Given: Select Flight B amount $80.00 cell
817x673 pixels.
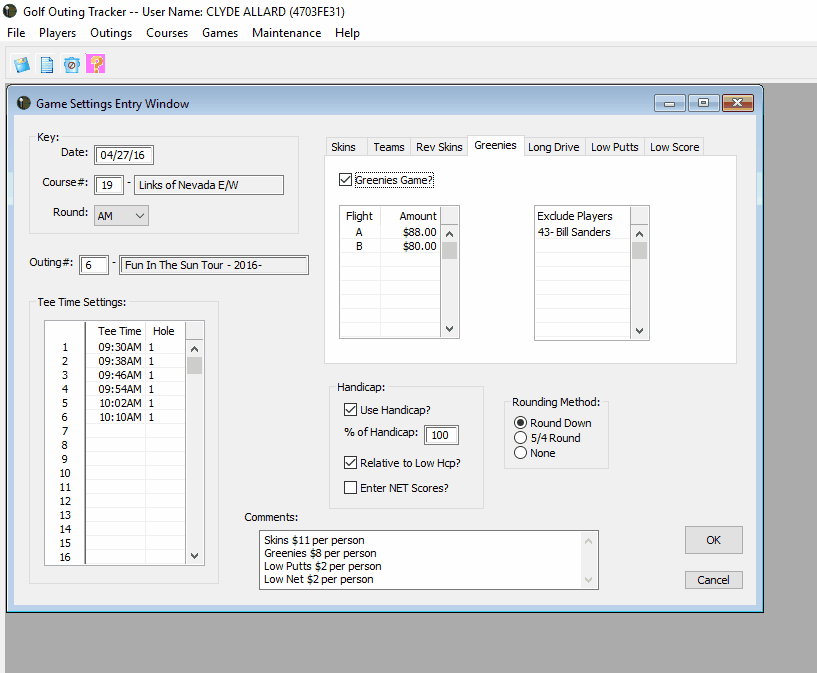Looking at the screenshot, I should click(411, 246).
